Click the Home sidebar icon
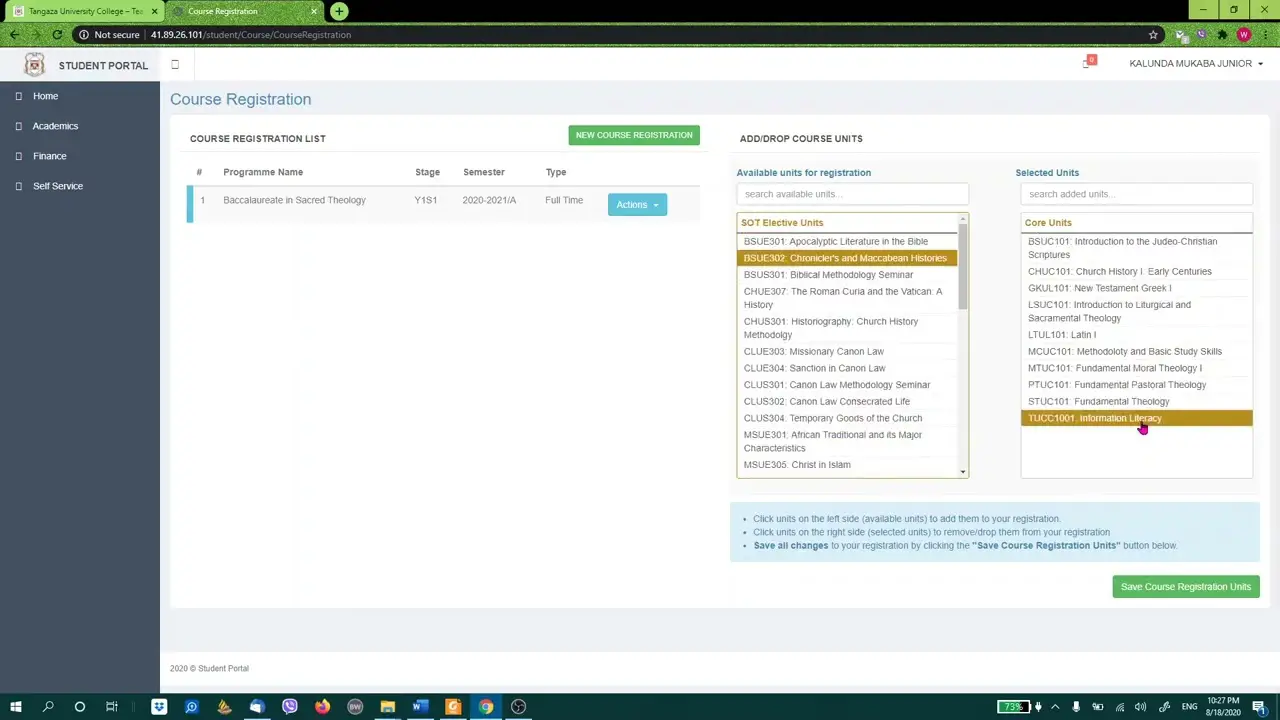This screenshot has height=720, width=1280. [18, 96]
